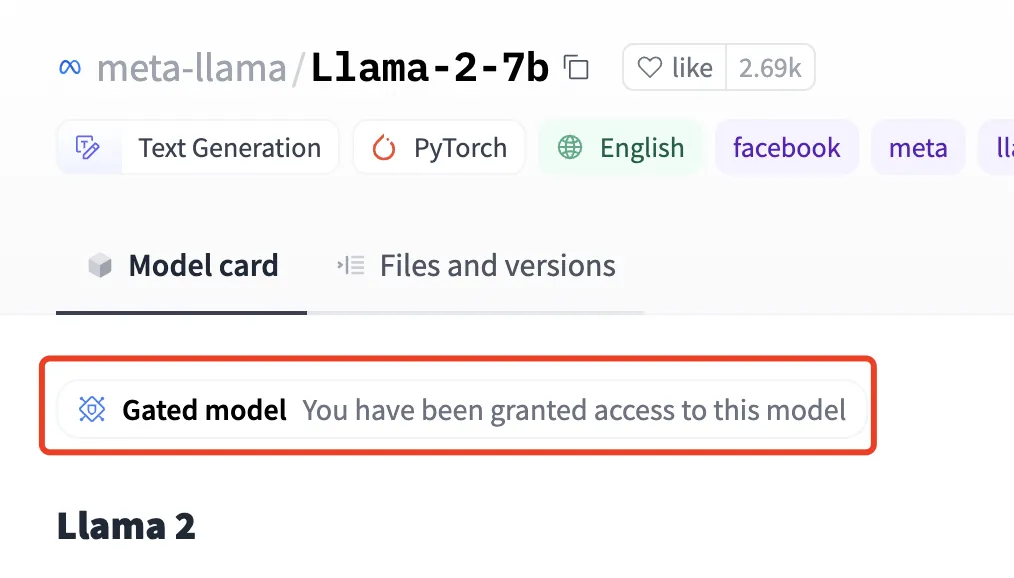Open the Llama-2-7b model name link

click(x=430, y=68)
